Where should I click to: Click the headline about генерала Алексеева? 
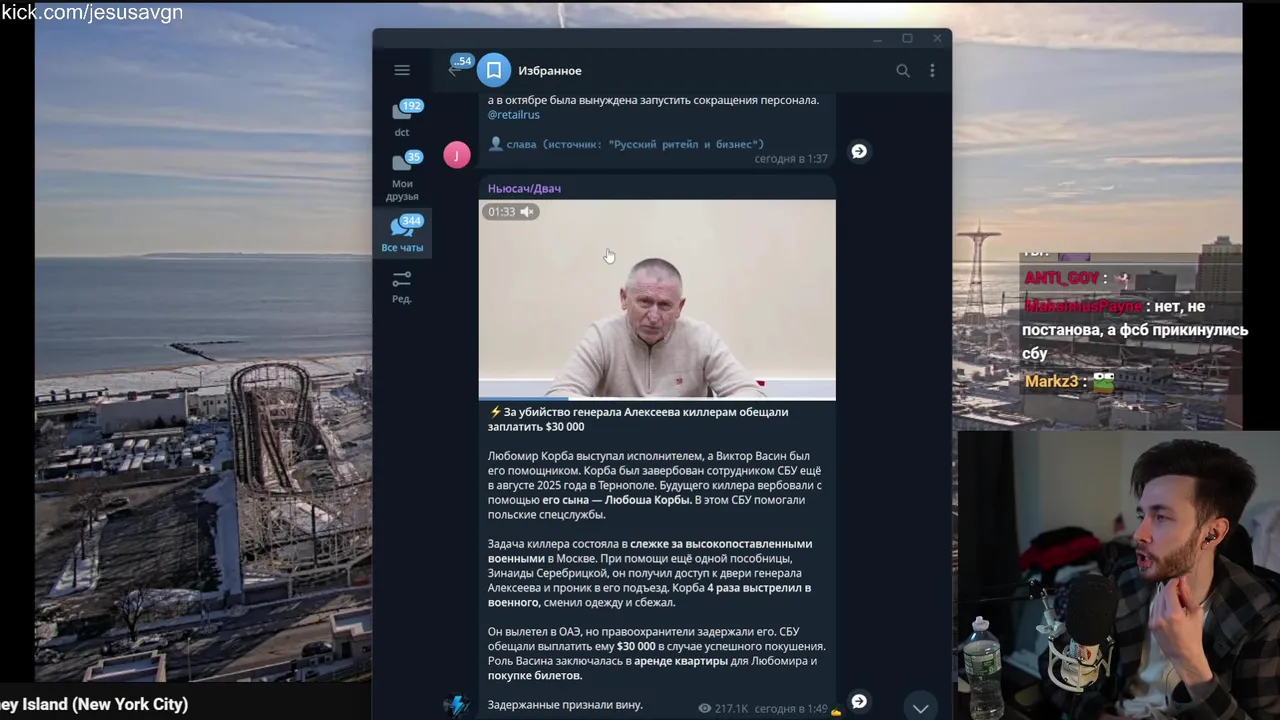click(x=638, y=419)
